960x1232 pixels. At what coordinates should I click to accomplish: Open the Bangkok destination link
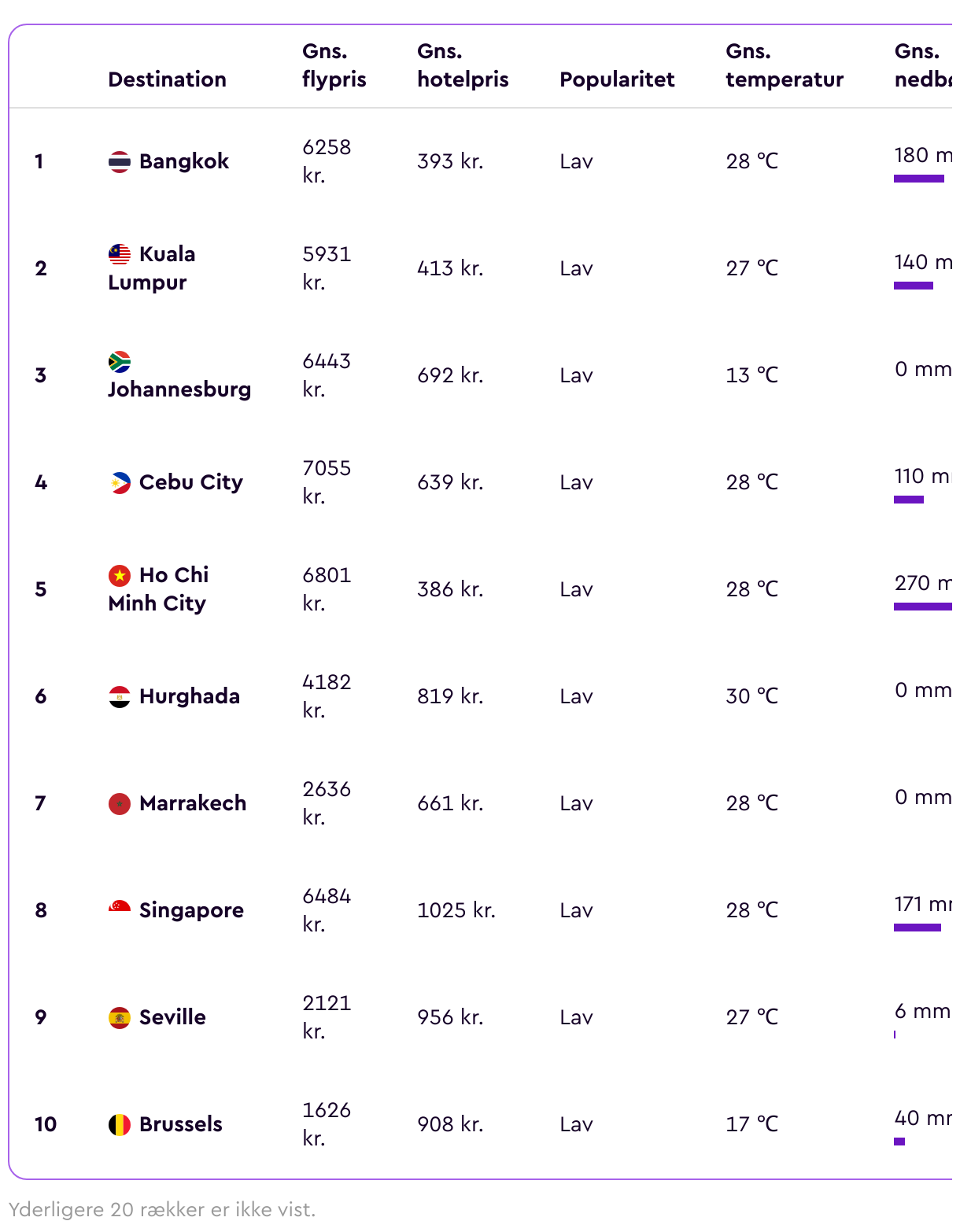[184, 161]
